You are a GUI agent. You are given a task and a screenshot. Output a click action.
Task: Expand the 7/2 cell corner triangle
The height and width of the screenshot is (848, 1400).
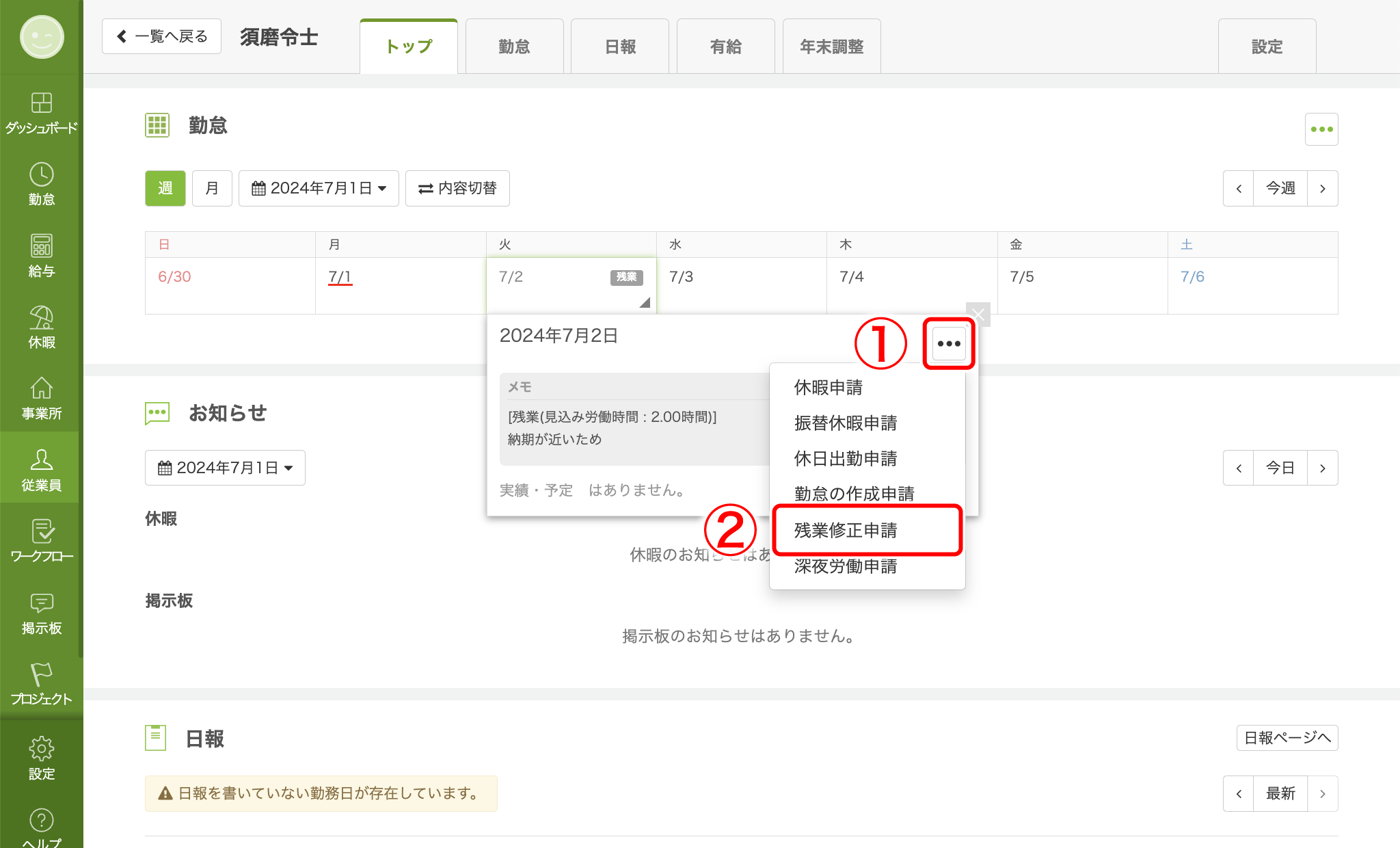pyautogui.click(x=645, y=302)
